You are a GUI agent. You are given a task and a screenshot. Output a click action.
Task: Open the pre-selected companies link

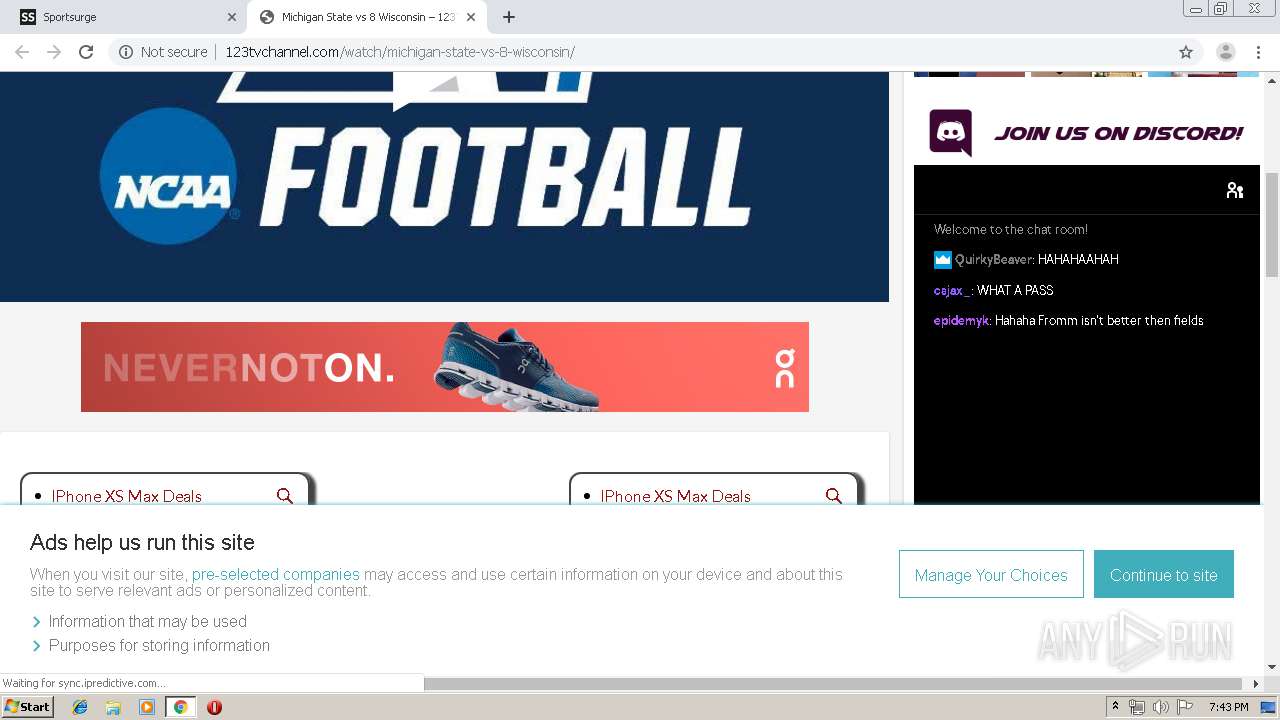coord(275,574)
